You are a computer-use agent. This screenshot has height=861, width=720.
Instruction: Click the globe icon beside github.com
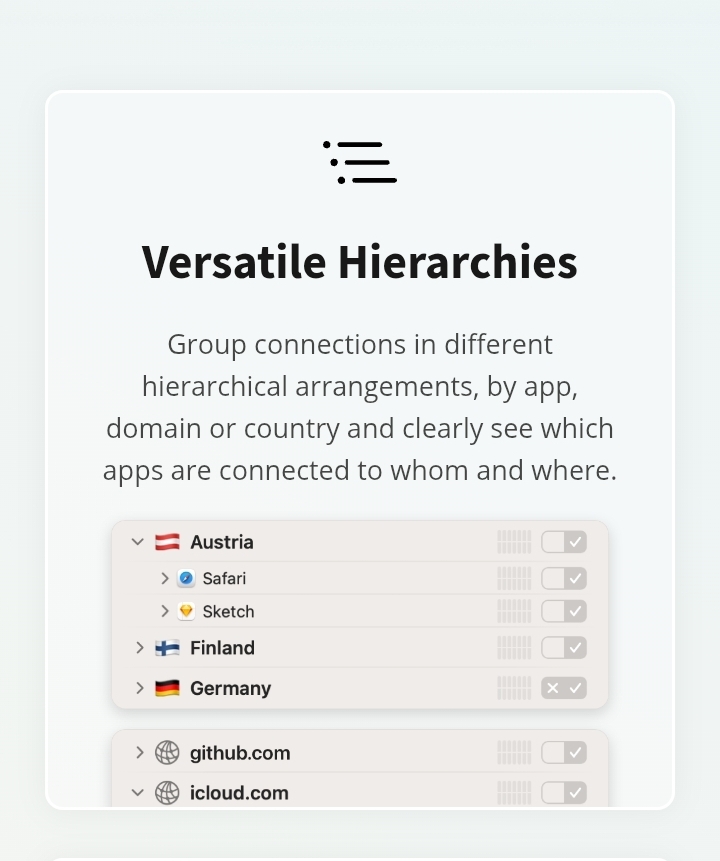point(167,753)
